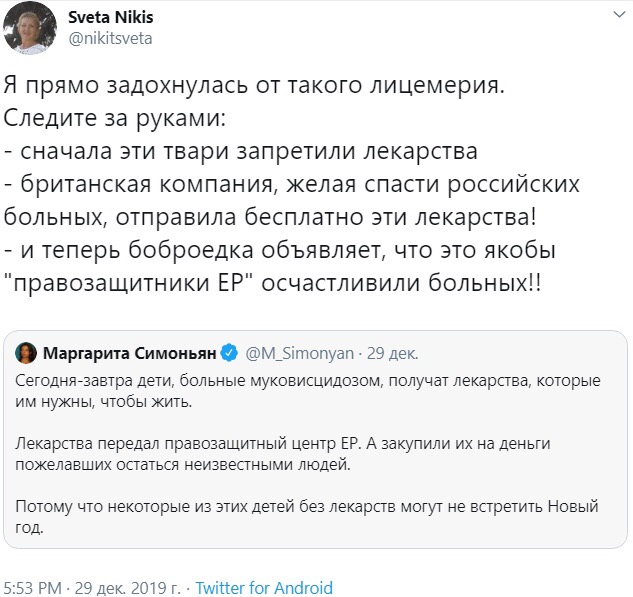Click the blue verified badge
Image resolution: width=633 pixels, height=597 pixels.
pyautogui.click(x=229, y=353)
